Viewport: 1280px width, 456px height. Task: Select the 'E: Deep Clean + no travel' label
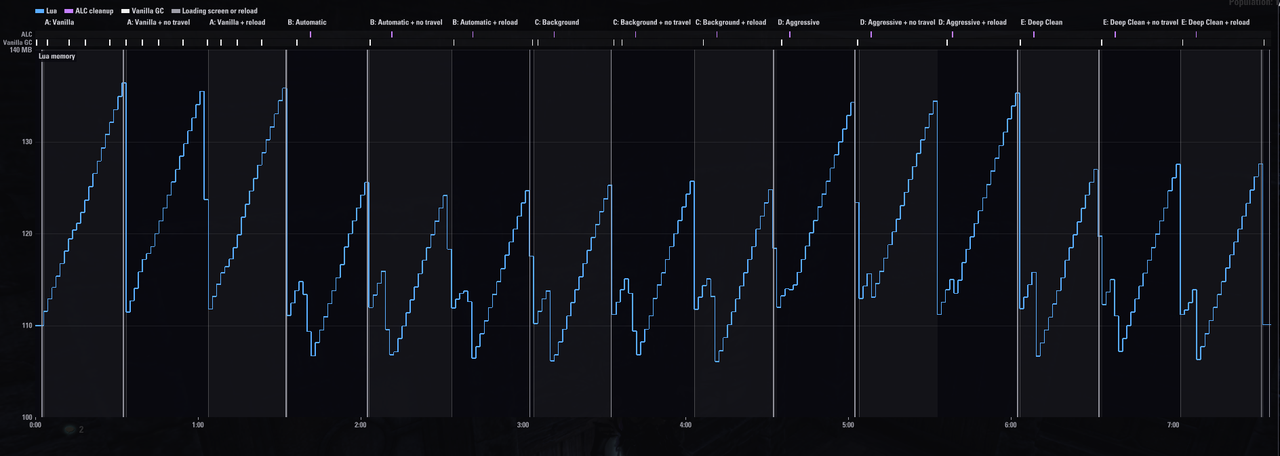click(1141, 21)
